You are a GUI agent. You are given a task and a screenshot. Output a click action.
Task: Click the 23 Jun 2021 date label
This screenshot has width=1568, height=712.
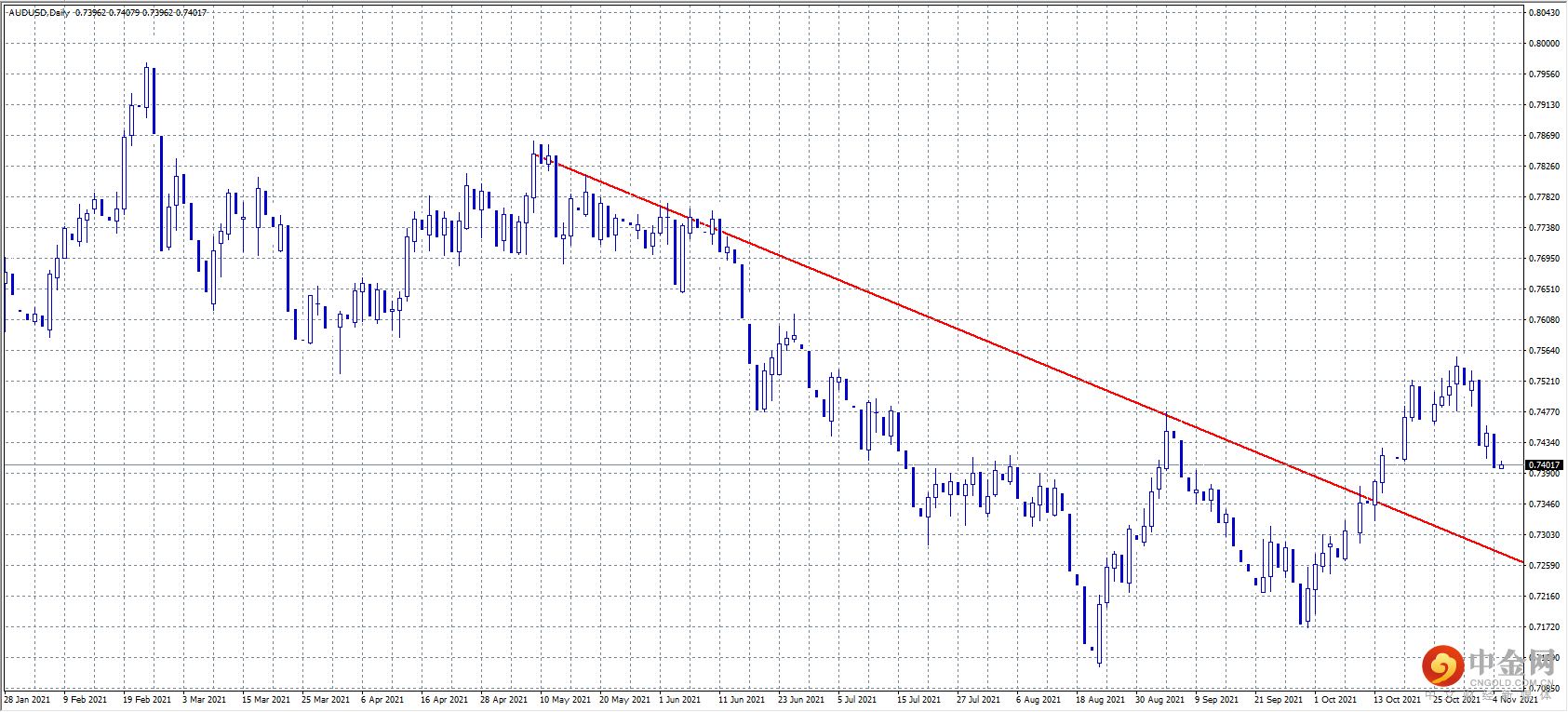tap(801, 700)
